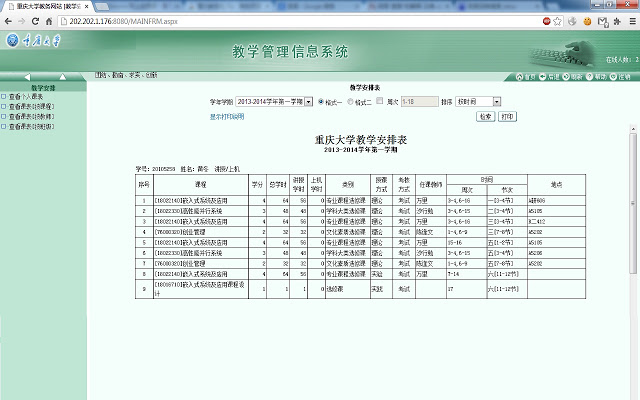This screenshot has height=400, width=640.
Task: Close the 重庆大学教务网站 browser tab
Action: tap(87, 7)
